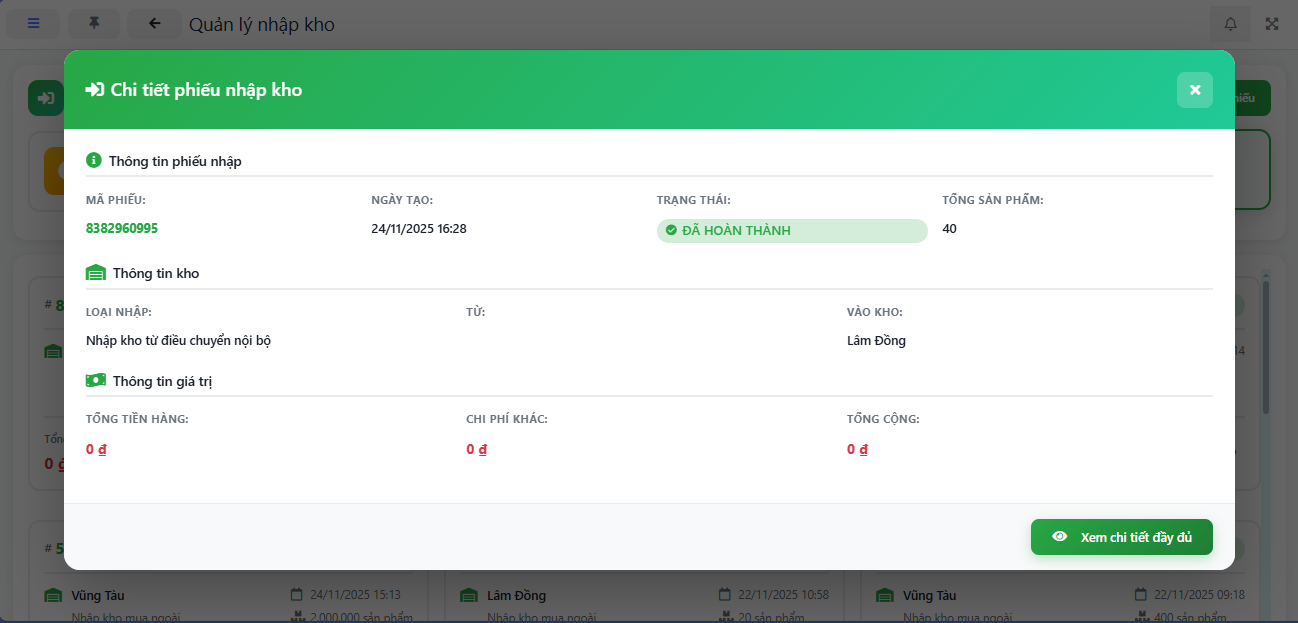Image resolution: width=1298 pixels, height=623 pixels.
Task: Click the Lâm Đồng warehouse value in dialog
Action: [x=876, y=340]
